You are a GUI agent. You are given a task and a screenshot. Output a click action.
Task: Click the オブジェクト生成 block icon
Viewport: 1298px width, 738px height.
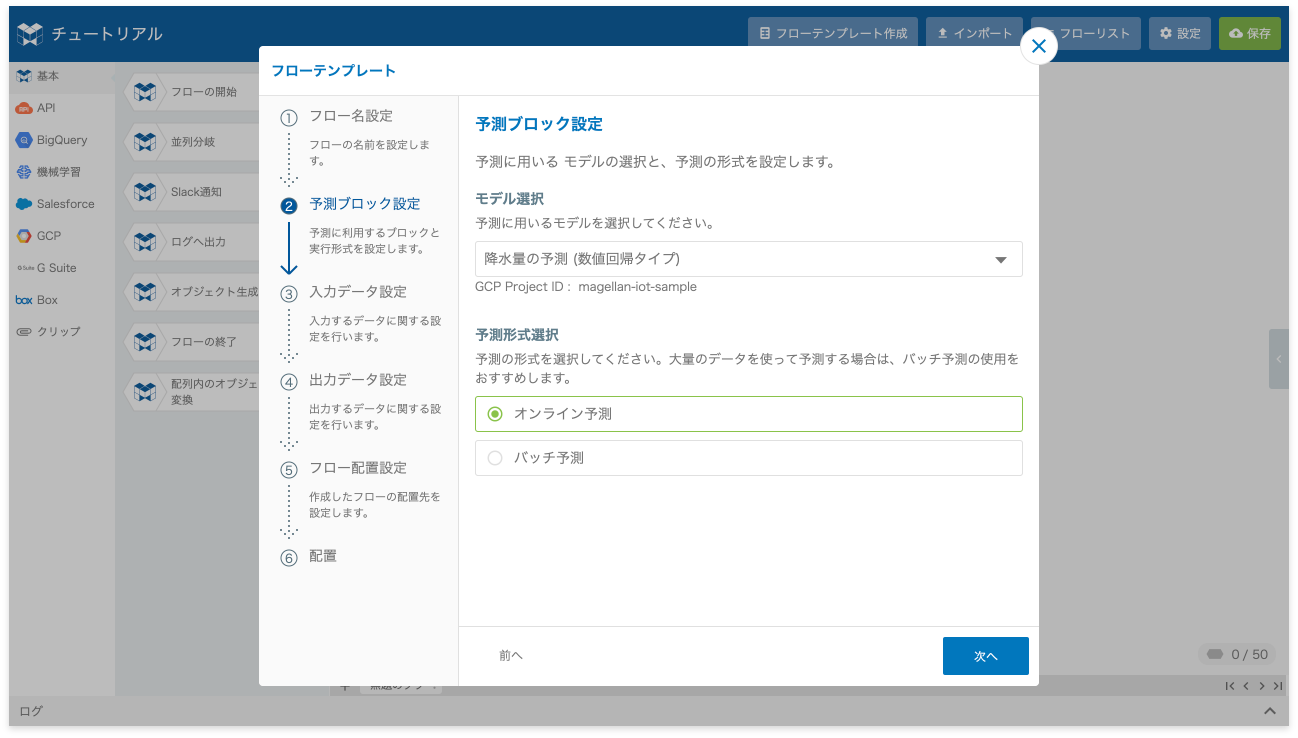pyautogui.click(x=146, y=292)
